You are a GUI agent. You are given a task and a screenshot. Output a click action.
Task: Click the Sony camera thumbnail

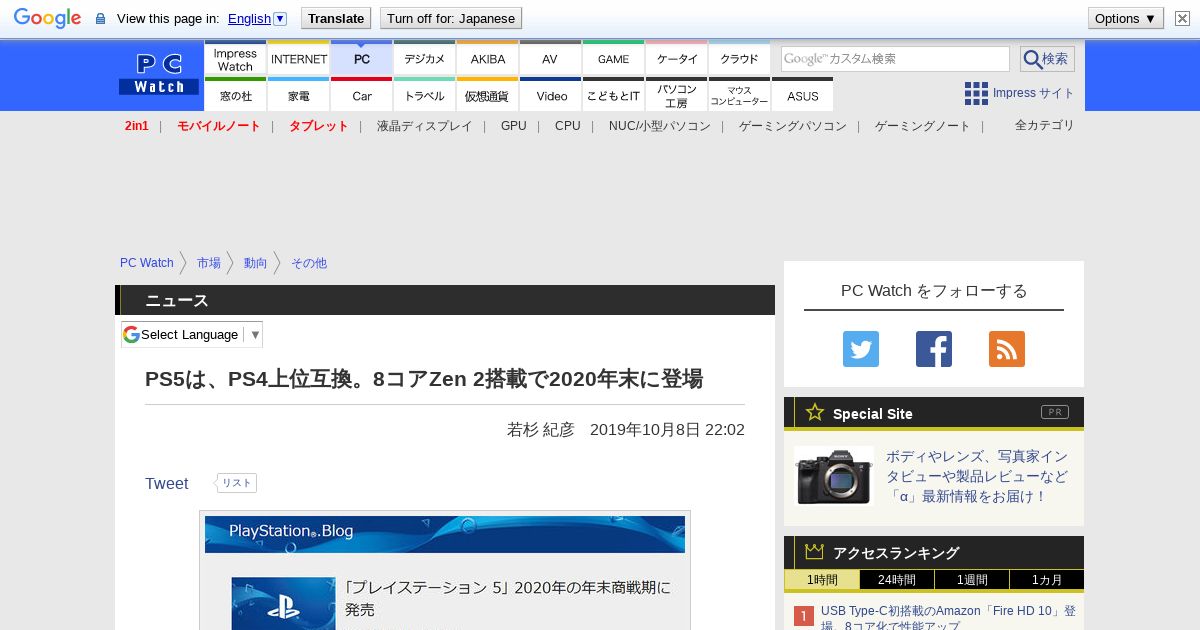(834, 476)
